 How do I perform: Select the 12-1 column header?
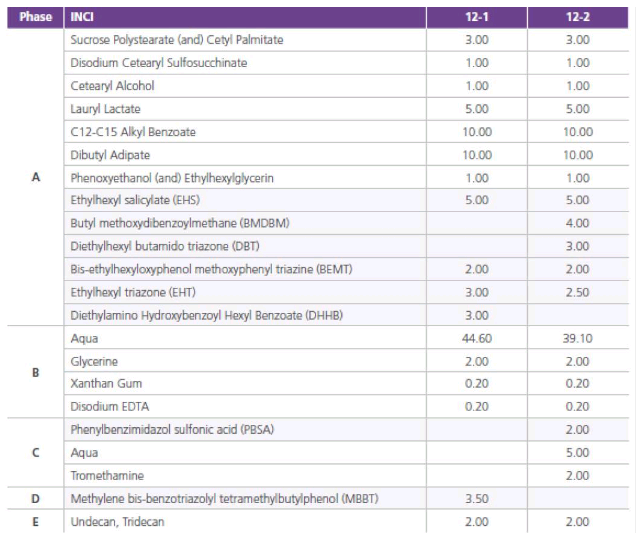(x=477, y=17)
